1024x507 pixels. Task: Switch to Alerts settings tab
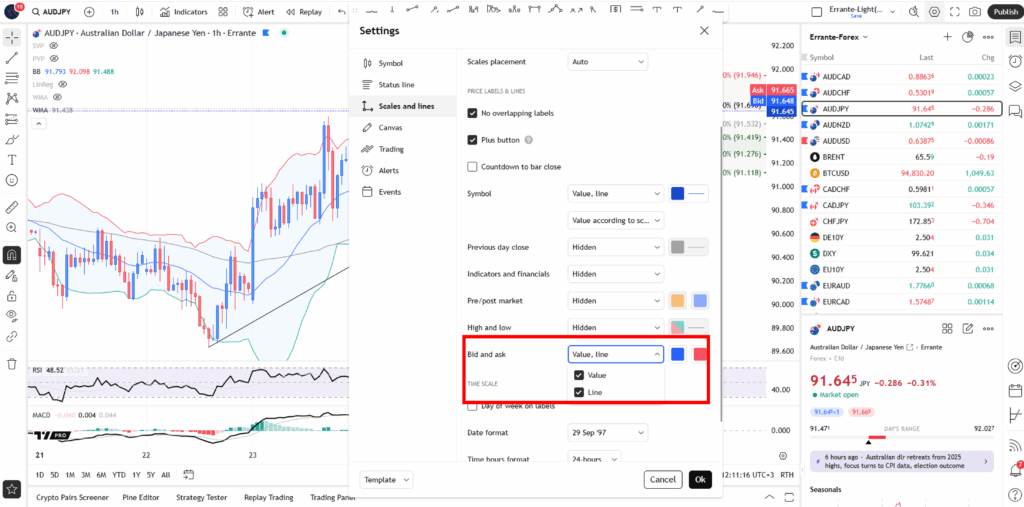[x=403, y=171]
